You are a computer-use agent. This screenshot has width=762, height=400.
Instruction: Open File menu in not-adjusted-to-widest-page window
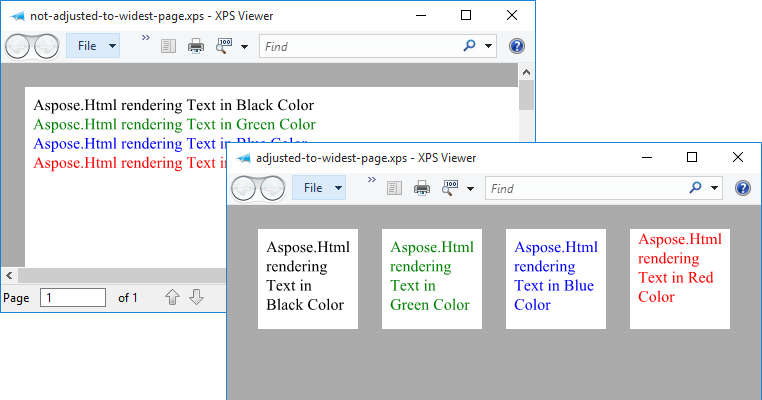click(93, 46)
